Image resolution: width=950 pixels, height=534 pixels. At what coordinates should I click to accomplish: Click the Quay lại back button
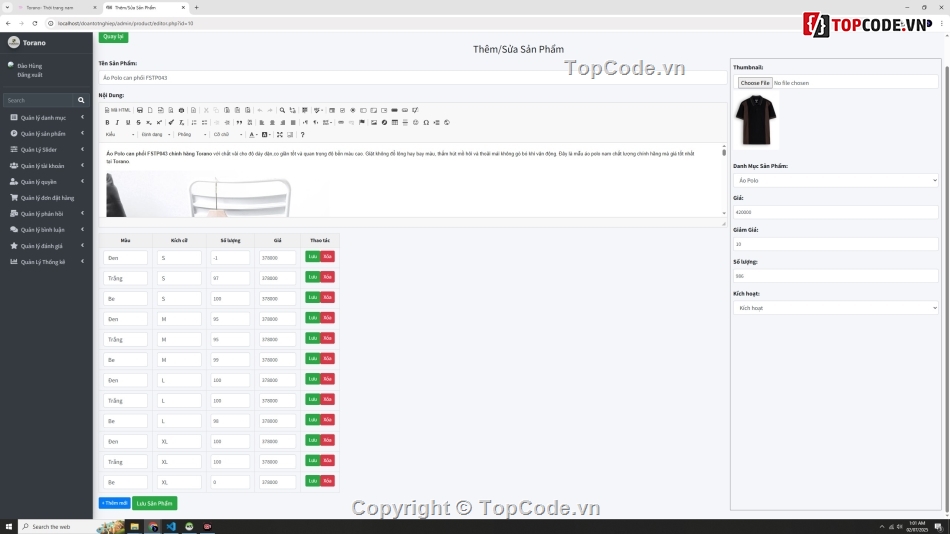point(113,37)
